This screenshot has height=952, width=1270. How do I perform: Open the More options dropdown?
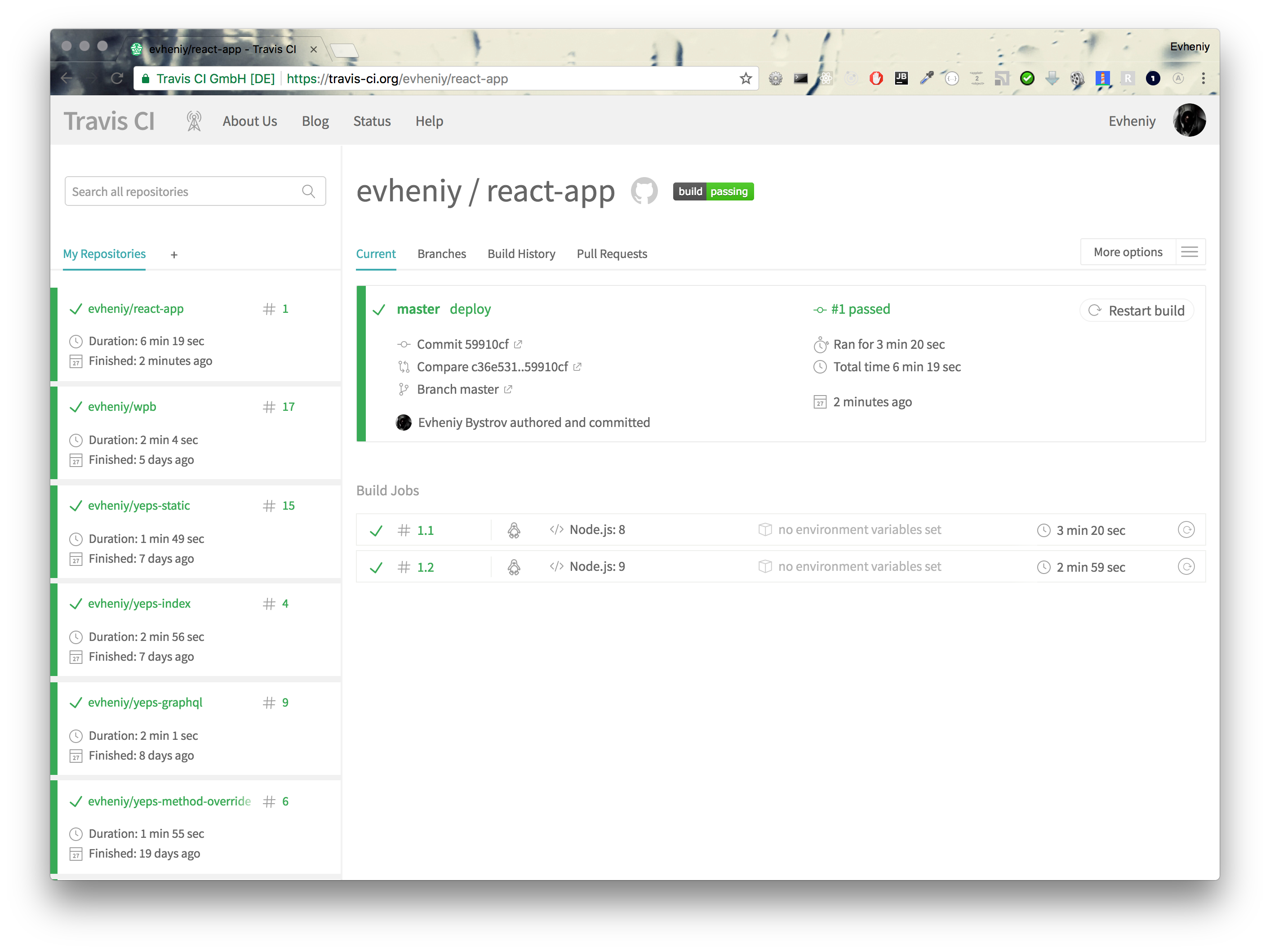[1127, 252]
